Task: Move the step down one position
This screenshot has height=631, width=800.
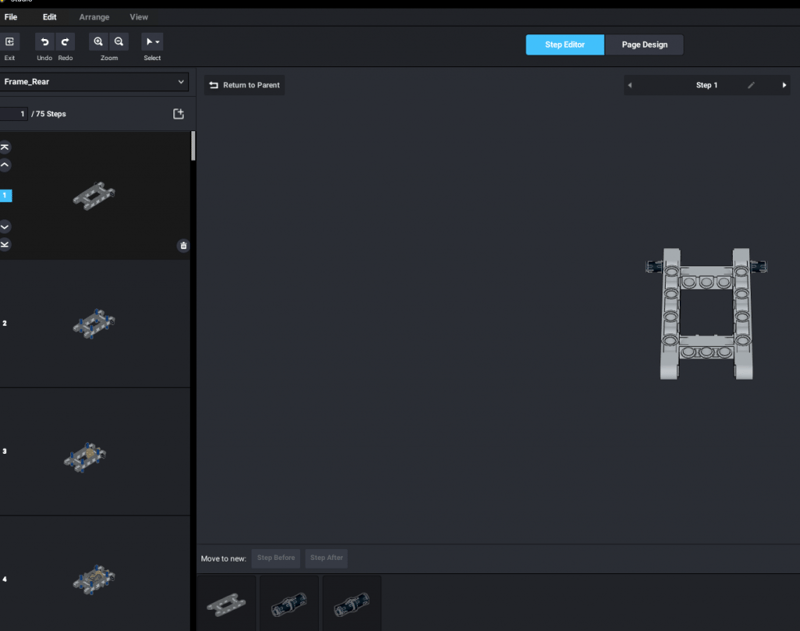Action: tap(5, 226)
